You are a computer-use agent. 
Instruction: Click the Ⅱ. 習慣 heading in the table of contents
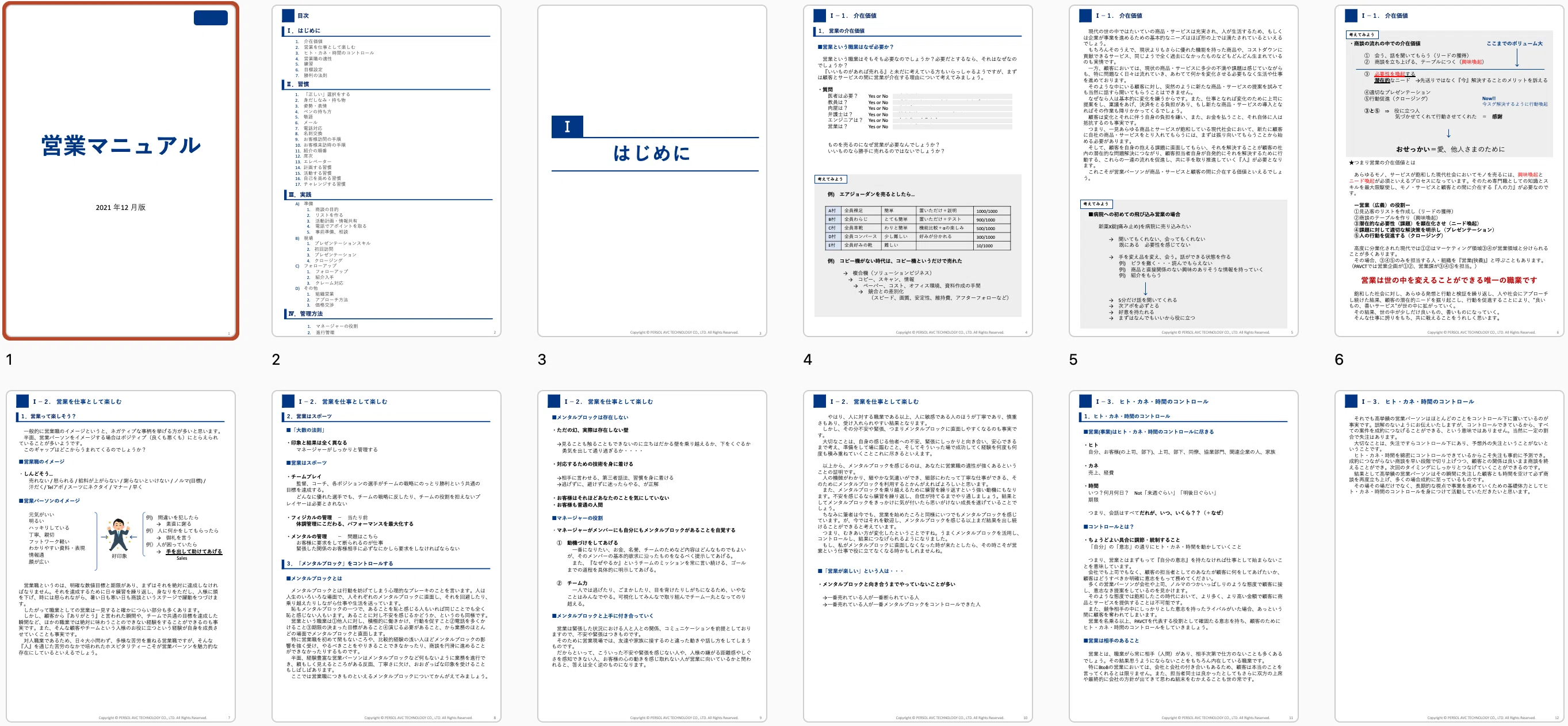coord(299,85)
